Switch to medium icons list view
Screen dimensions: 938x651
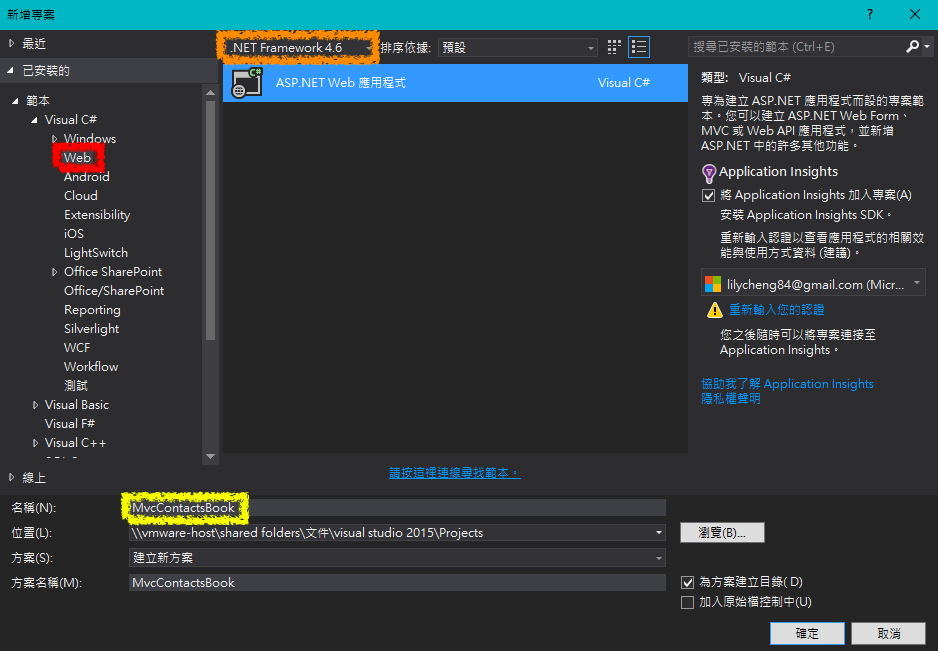coord(640,47)
